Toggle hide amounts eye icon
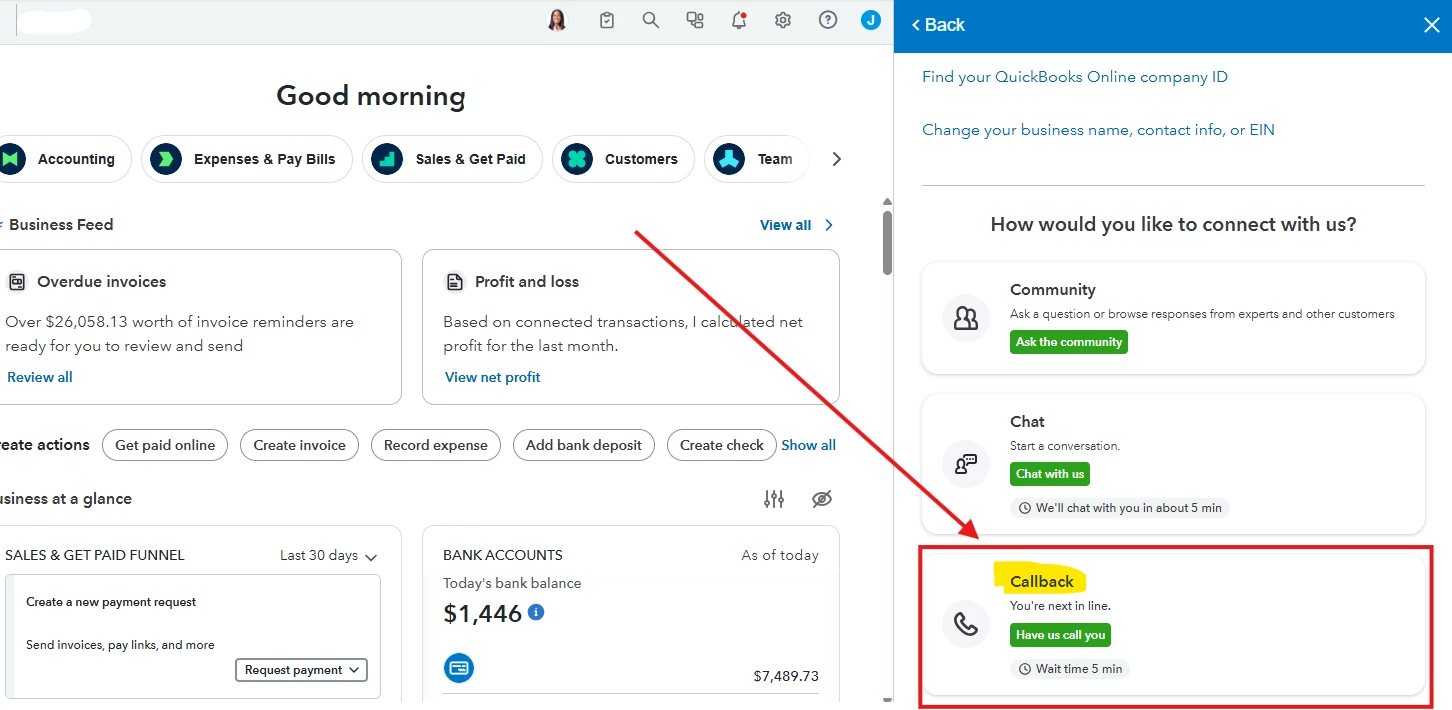The height and width of the screenshot is (710, 1452). 822,499
